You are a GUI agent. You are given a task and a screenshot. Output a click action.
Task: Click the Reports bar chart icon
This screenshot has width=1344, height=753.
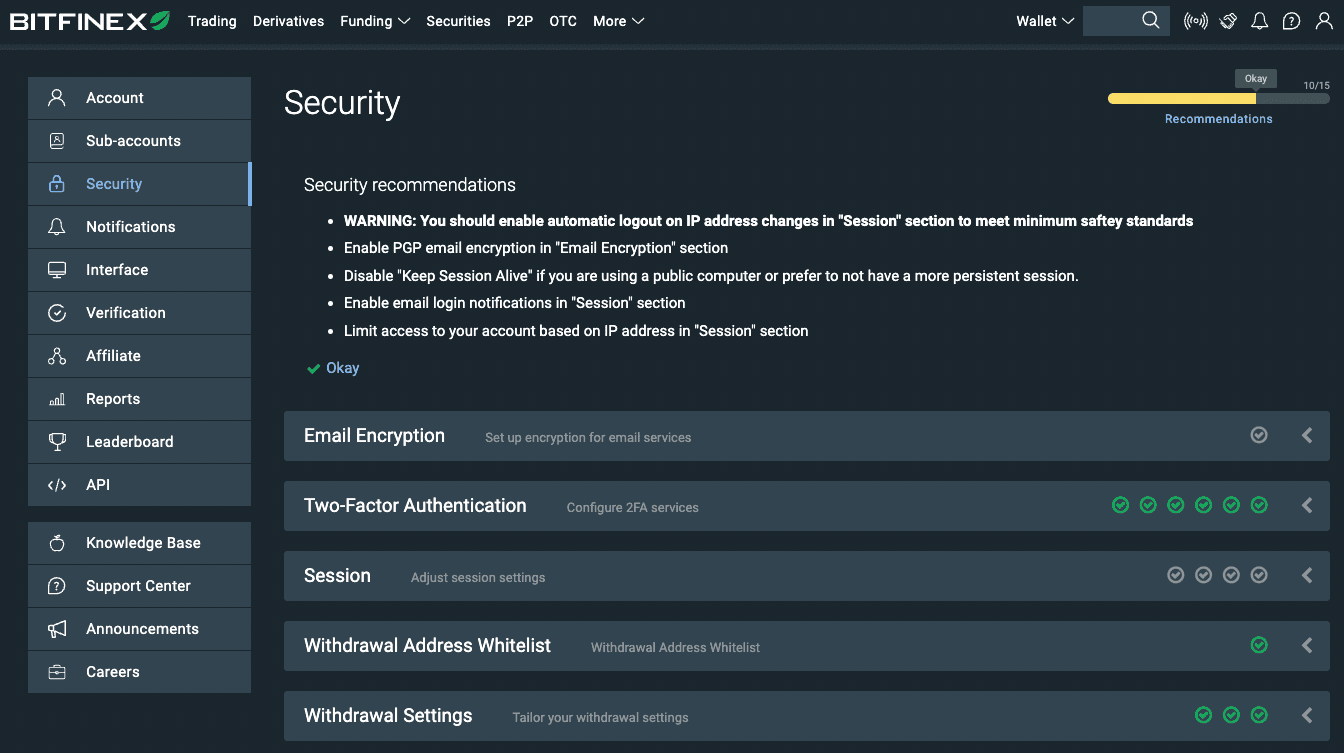point(57,399)
